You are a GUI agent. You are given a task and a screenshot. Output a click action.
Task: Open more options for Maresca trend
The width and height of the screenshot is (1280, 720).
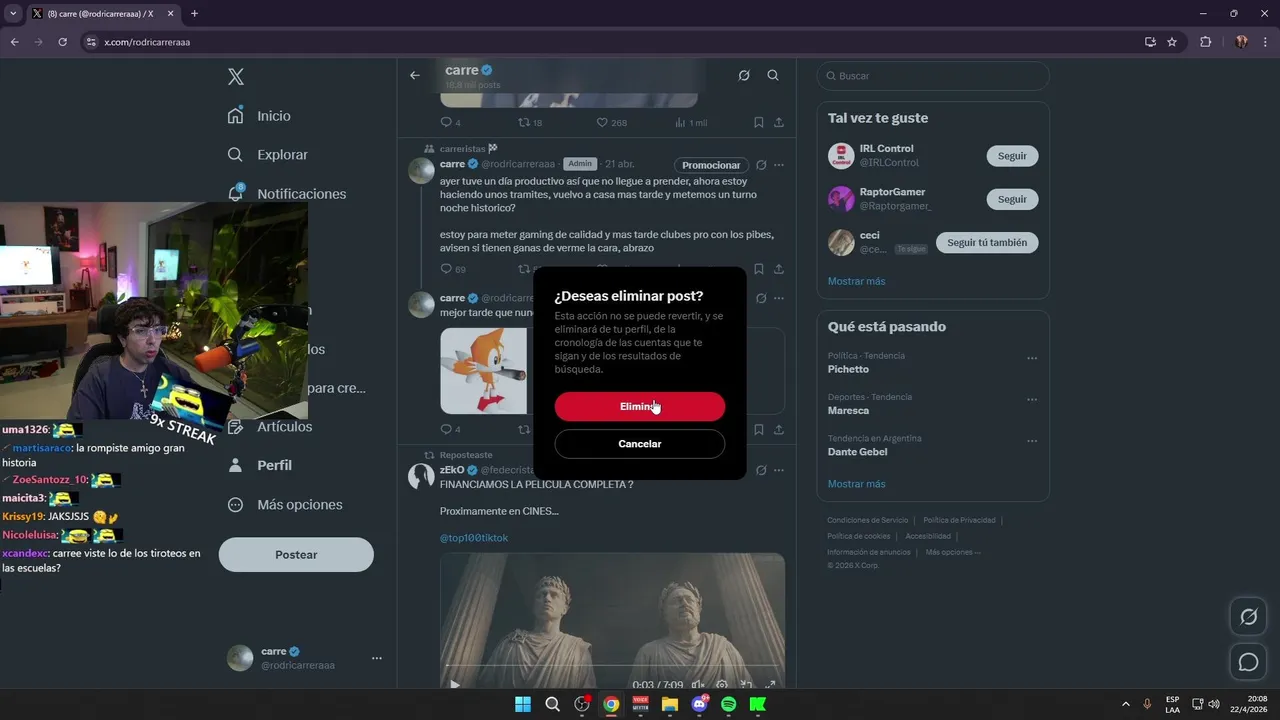click(1032, 399)
